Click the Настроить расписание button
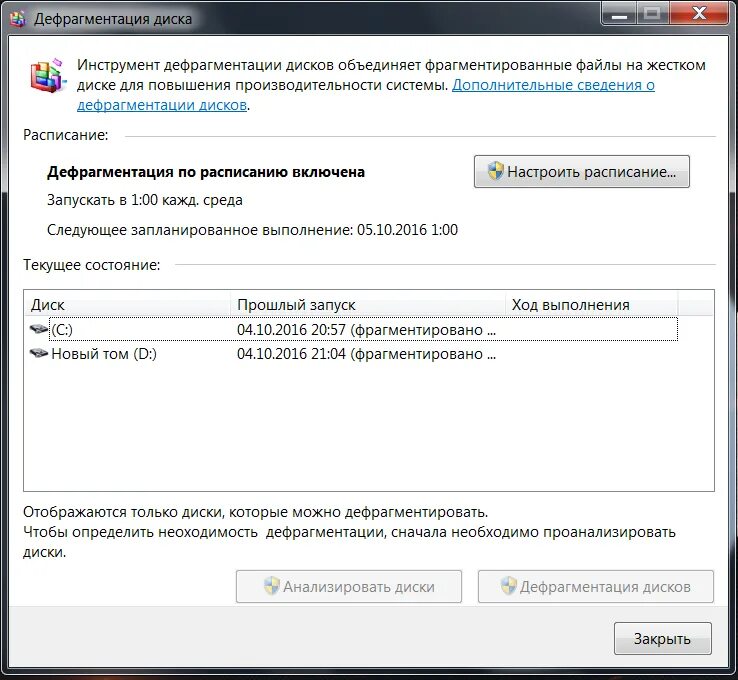Image resolution: width=738 pixels, height=680 pixels. pyautogui.click(x=581, y=172)
